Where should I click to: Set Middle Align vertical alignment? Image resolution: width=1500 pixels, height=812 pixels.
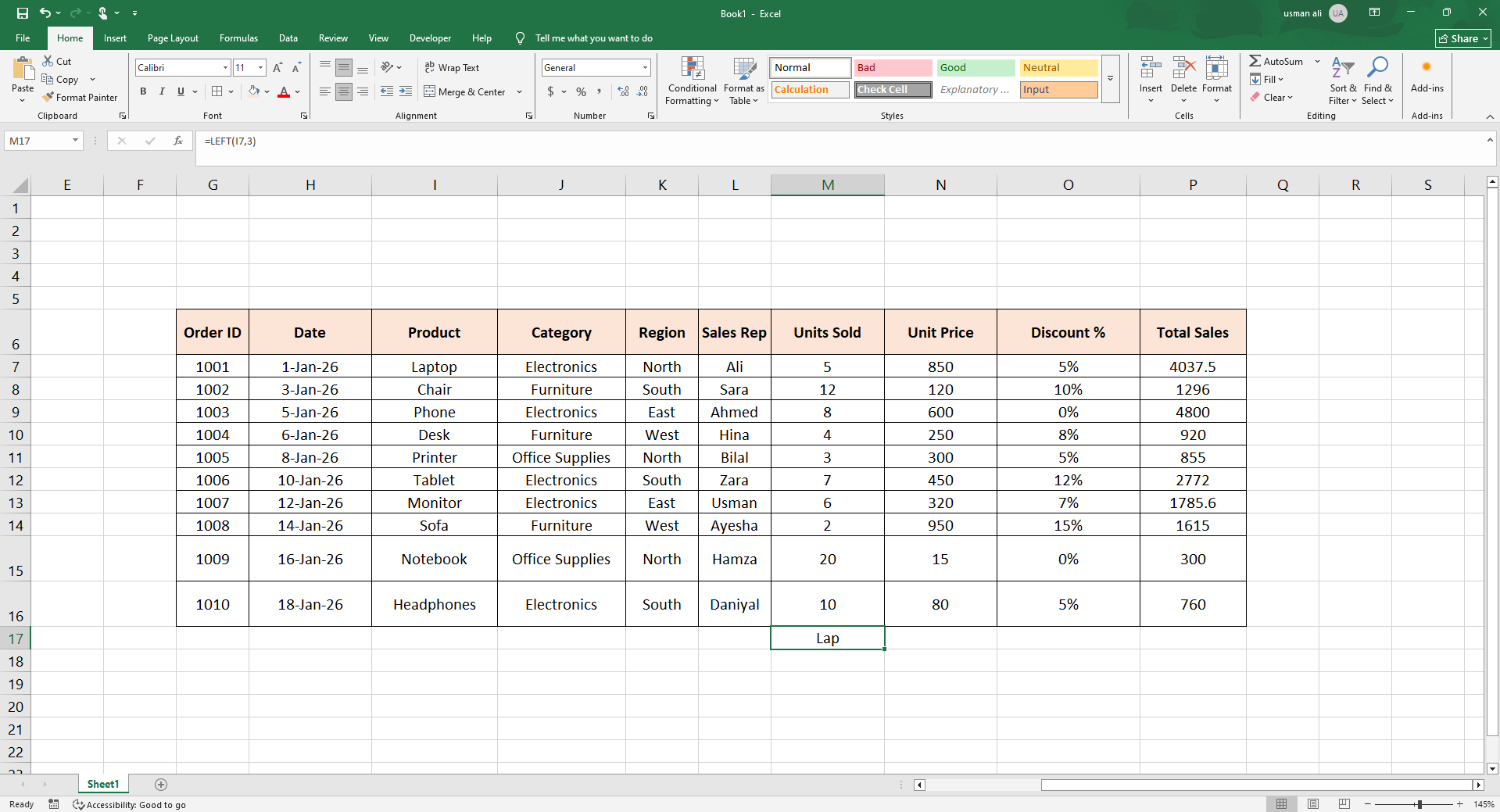pos(344,68)
